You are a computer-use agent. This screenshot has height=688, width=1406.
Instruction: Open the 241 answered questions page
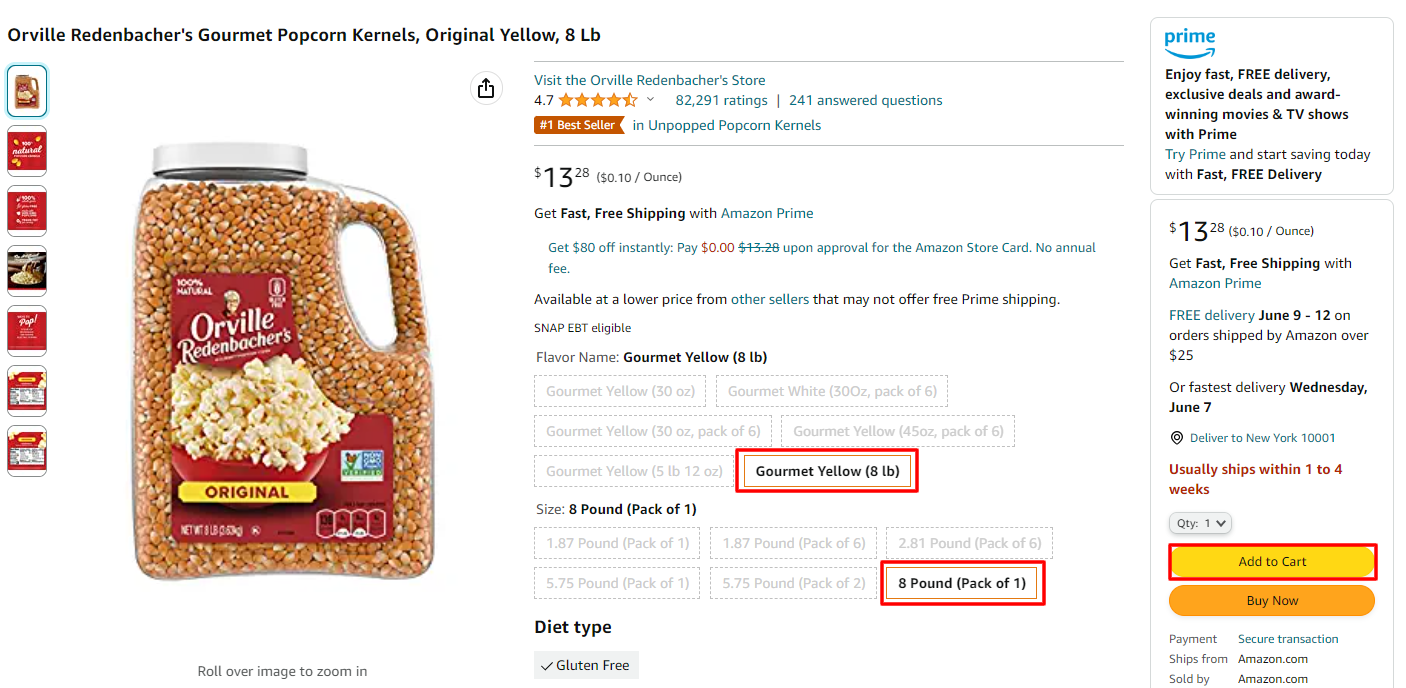[x=866, y=99]
